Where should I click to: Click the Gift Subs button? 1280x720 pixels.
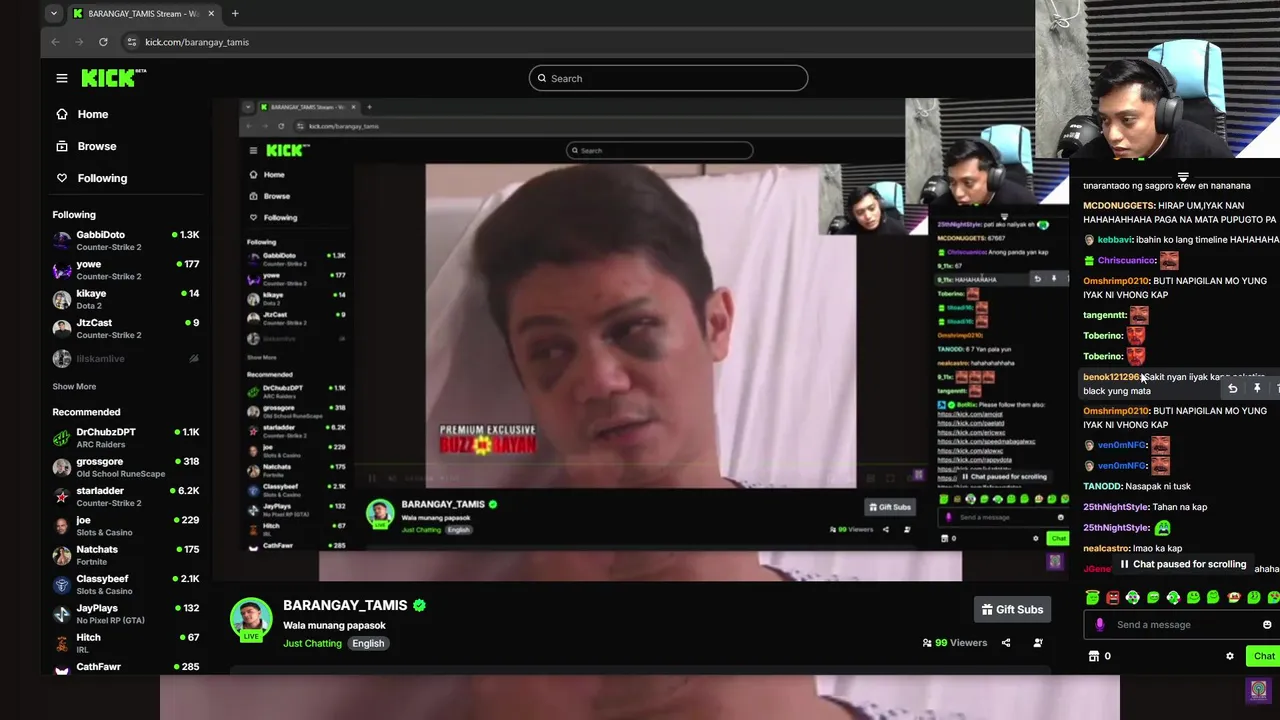pos(1012,609)
